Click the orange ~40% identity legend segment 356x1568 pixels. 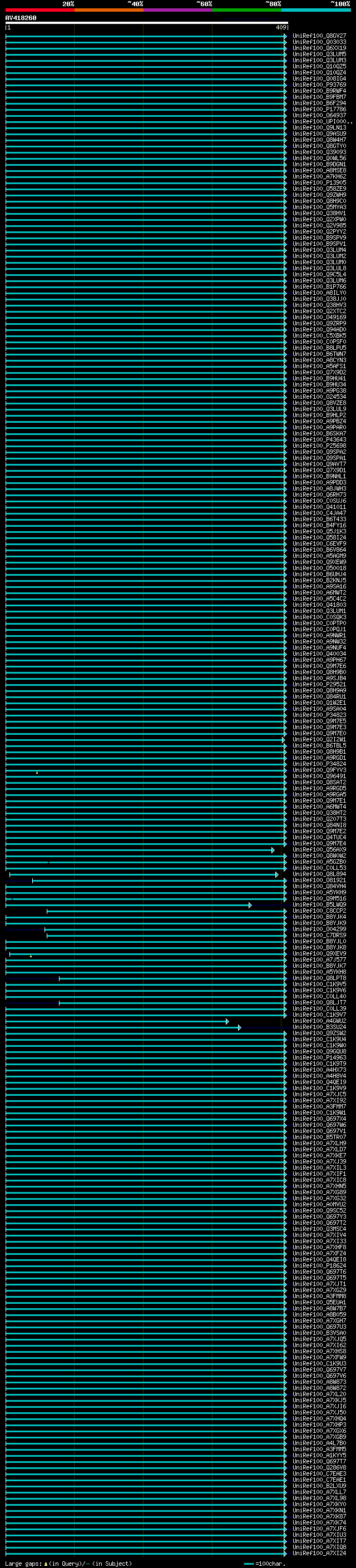[x=109, y=10]
